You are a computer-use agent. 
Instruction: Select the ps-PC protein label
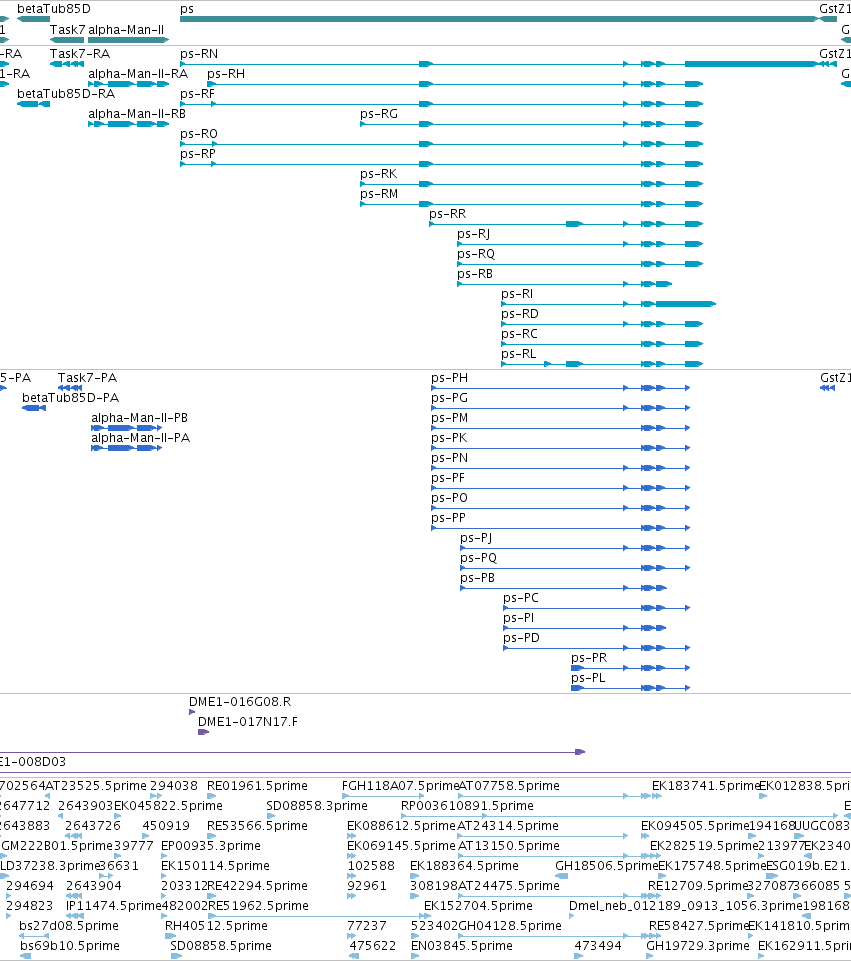[521, 598]
